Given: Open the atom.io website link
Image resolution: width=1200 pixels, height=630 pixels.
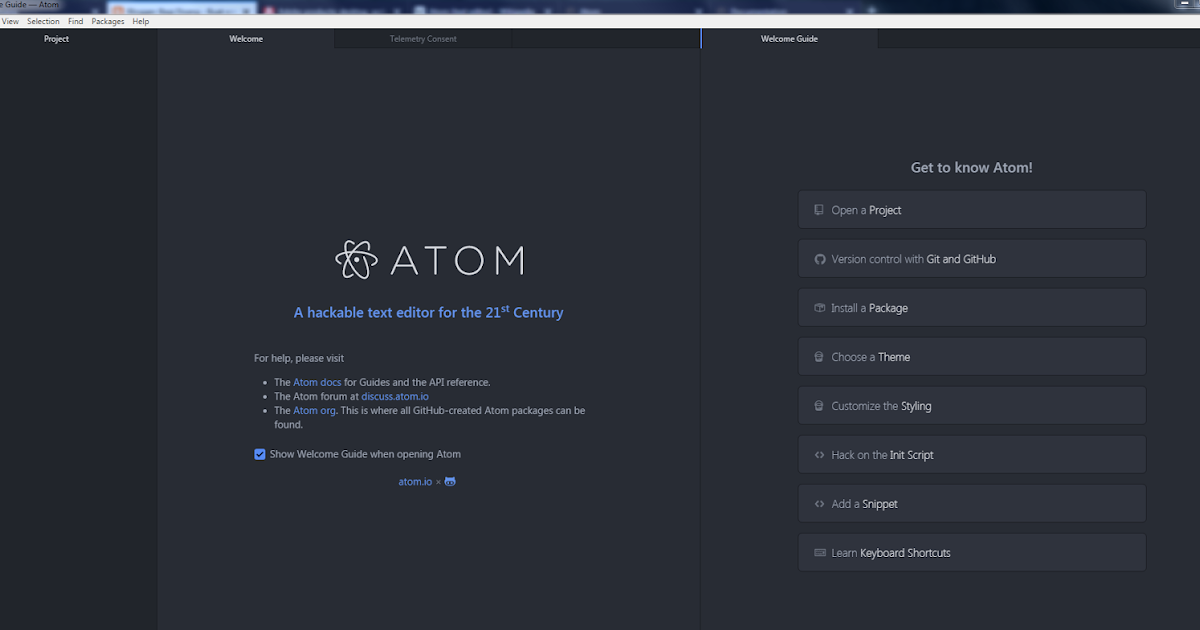Looking at the screenshot, I should coord(415,481).
